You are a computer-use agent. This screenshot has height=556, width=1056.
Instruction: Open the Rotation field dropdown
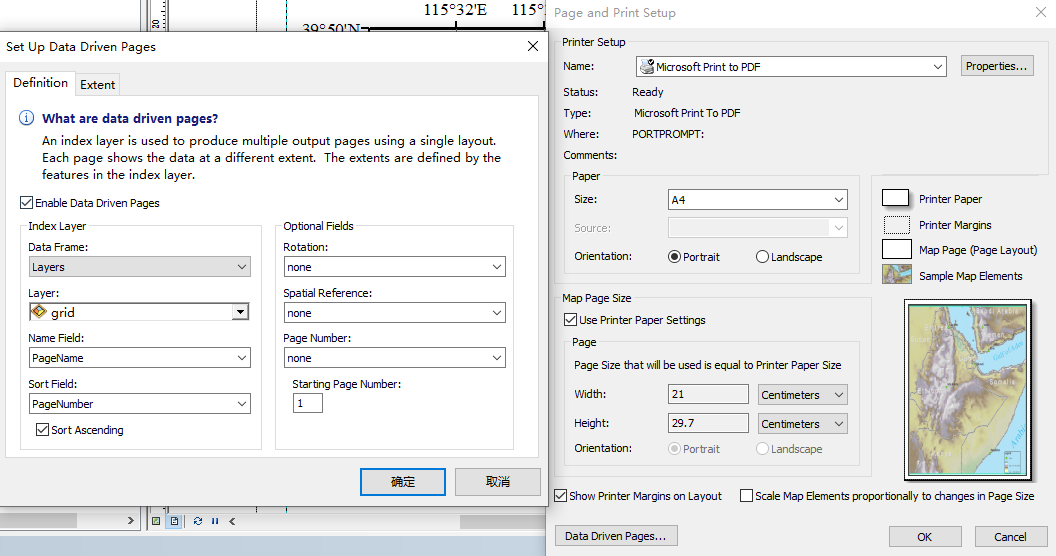tap(394, 267)
